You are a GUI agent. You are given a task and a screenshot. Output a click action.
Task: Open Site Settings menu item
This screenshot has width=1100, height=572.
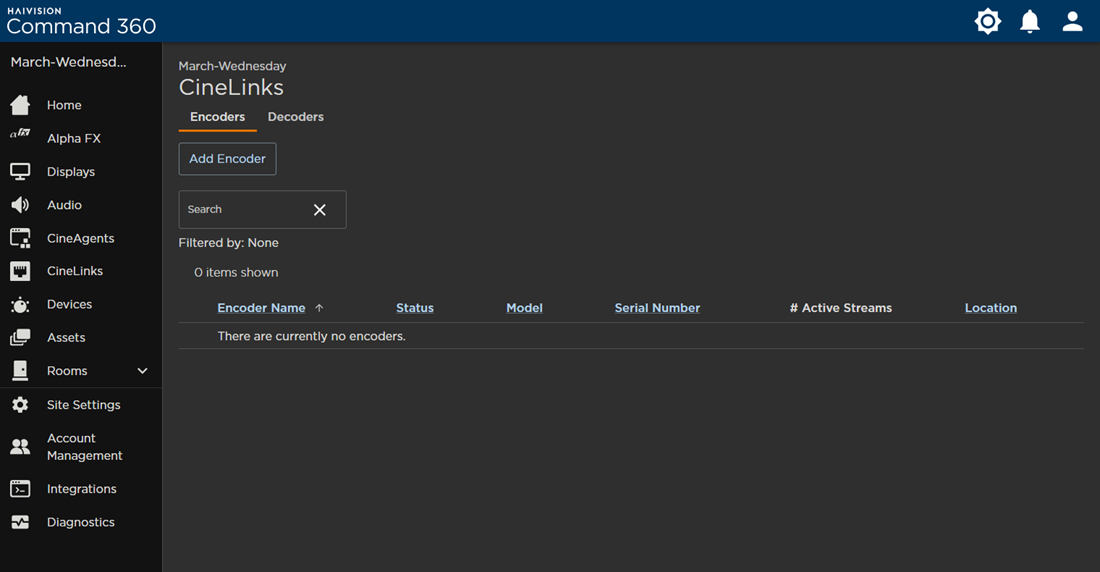(81, 405)
